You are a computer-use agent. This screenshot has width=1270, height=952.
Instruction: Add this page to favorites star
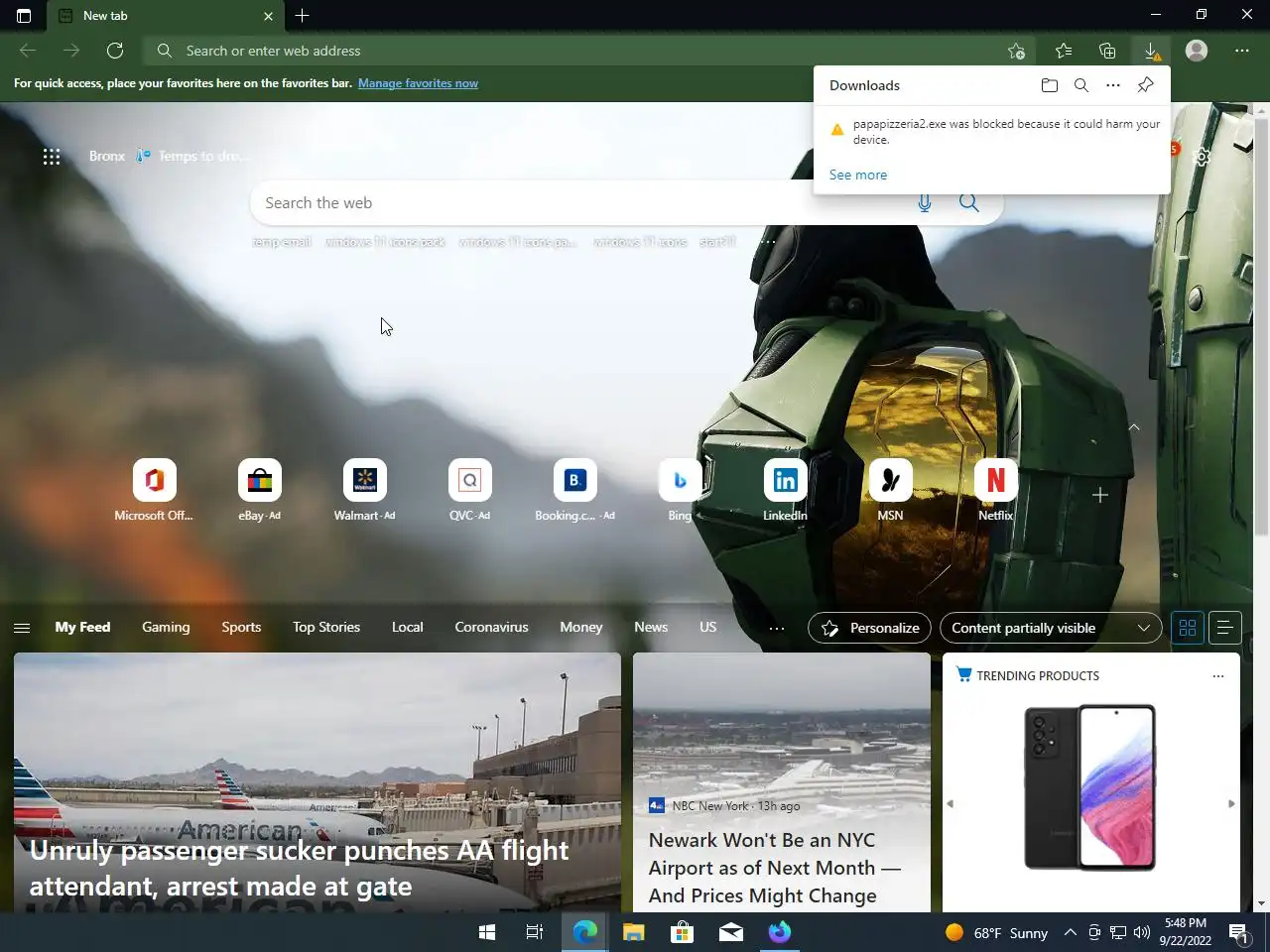(1016, 51)
